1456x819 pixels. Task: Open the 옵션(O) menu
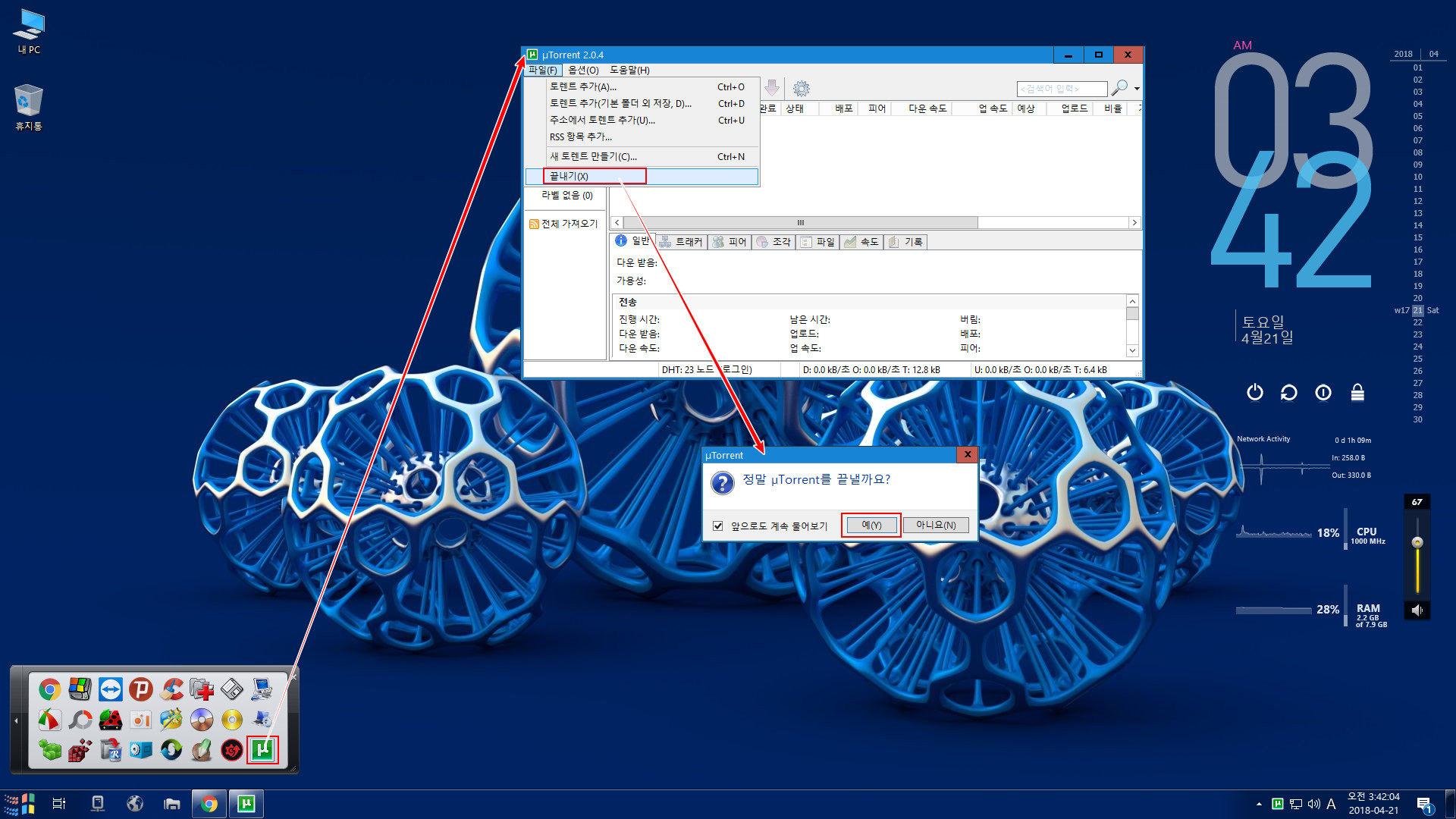click(x=583, y=70)
